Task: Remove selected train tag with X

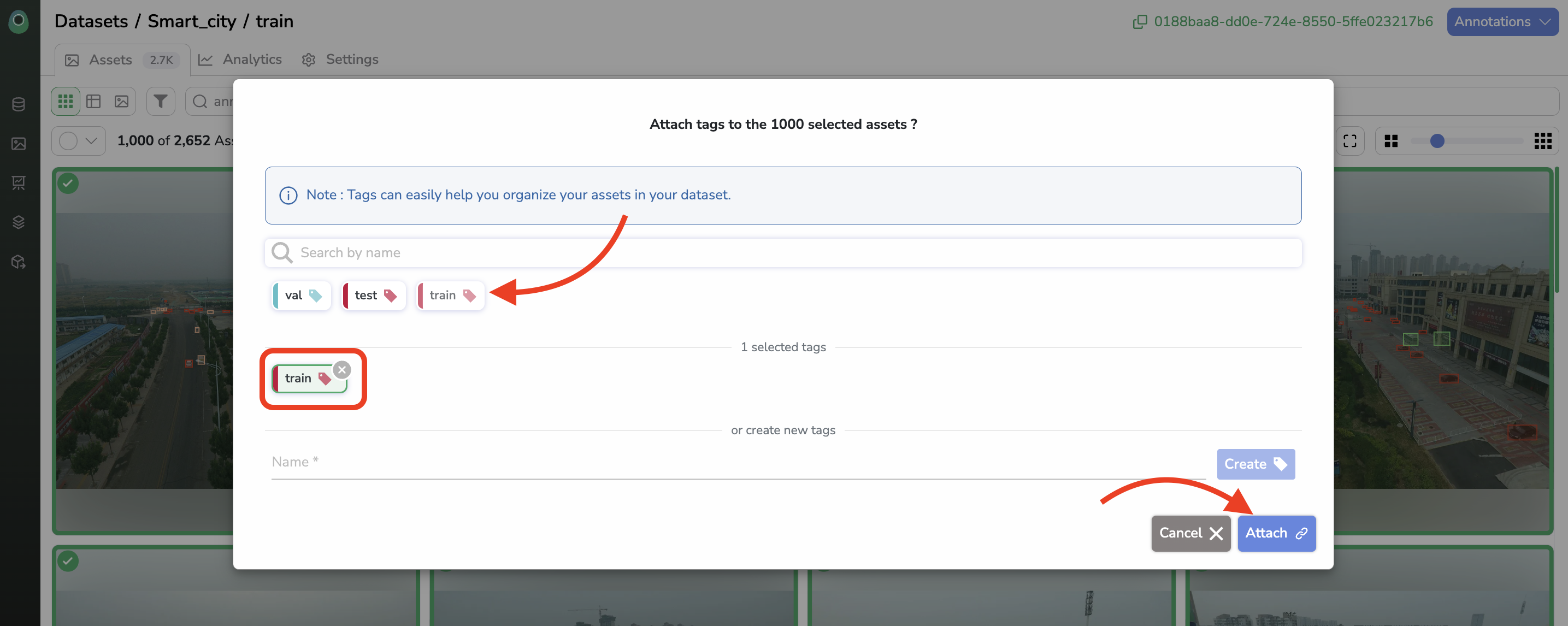Action: point(342,369)
